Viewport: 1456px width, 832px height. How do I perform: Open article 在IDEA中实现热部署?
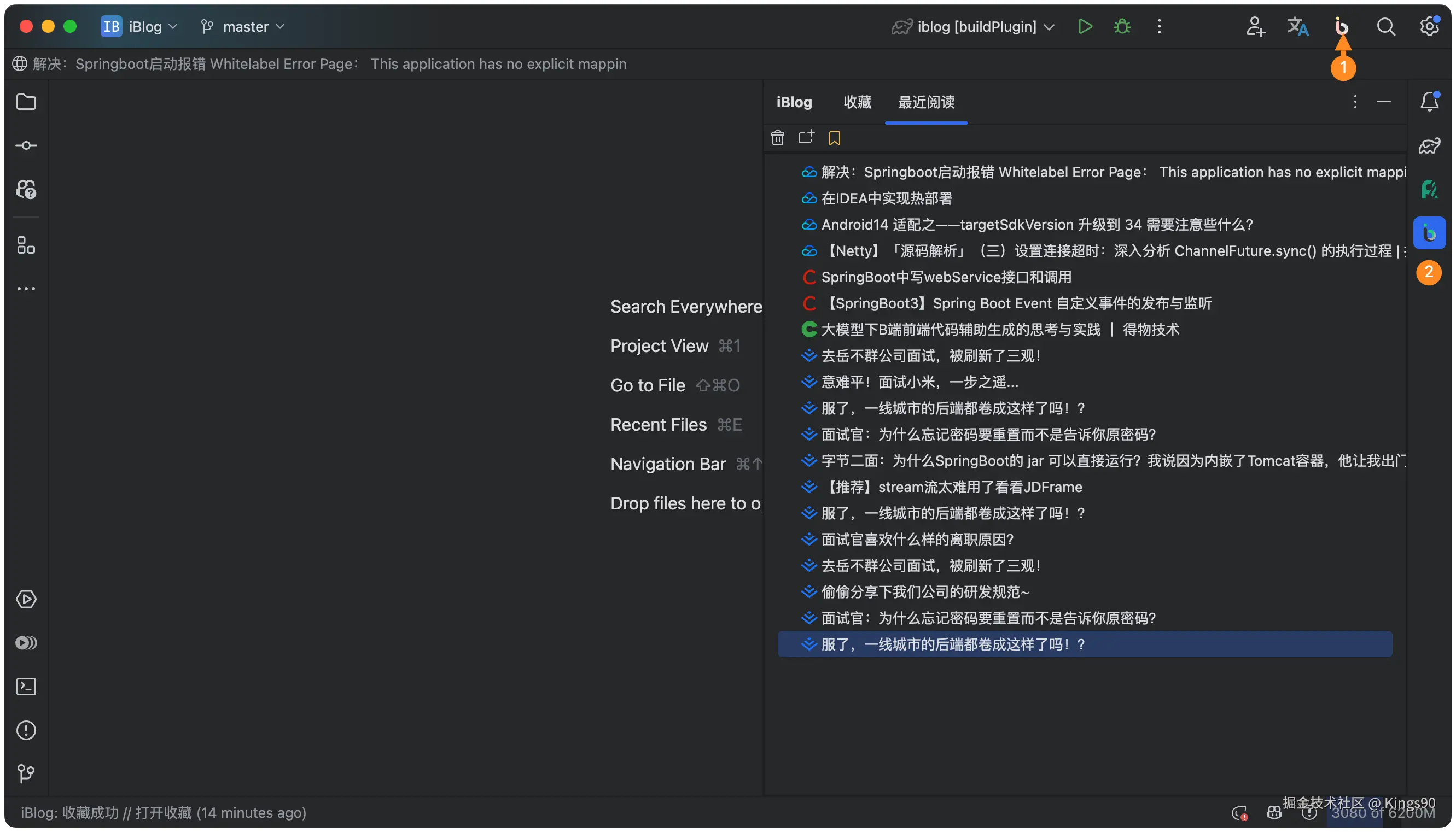[886, 198]
